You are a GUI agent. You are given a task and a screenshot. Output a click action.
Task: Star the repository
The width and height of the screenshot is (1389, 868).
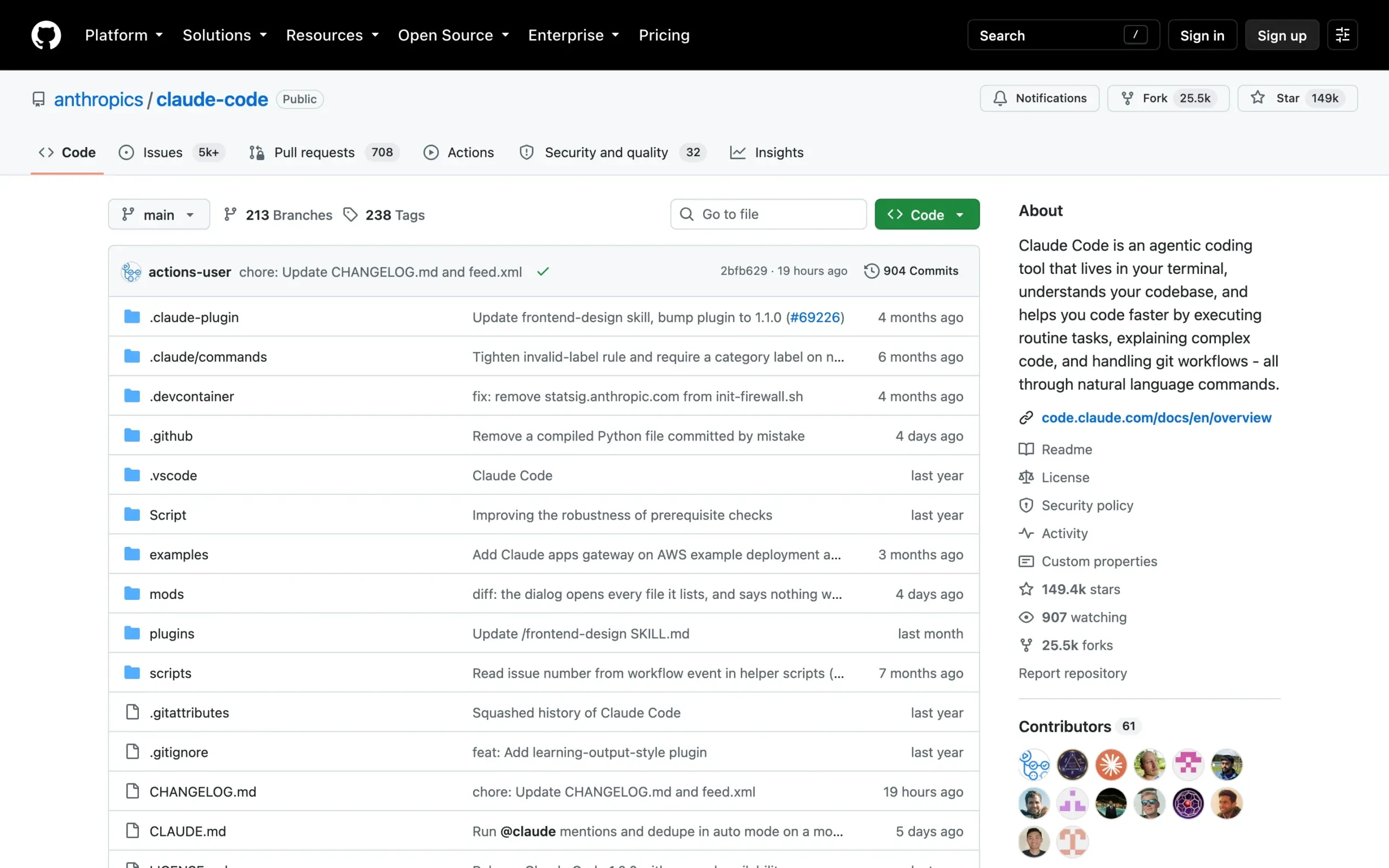pyautogui.click(x=1297, y=98)
